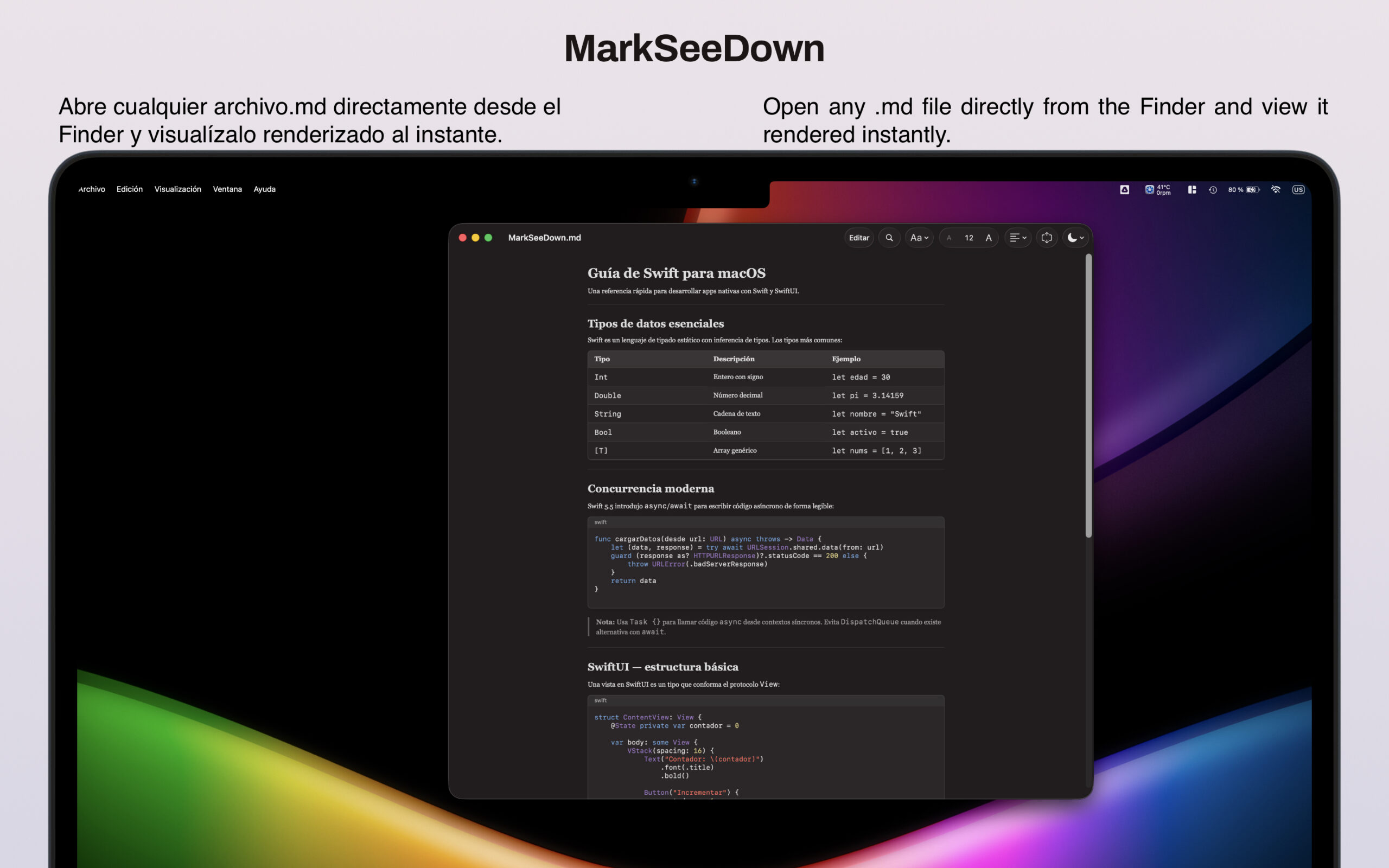Open the Aa font style dropdown
Image resolution: width=1389 pixels, height=868 pixels.
[x=919, y=238]
